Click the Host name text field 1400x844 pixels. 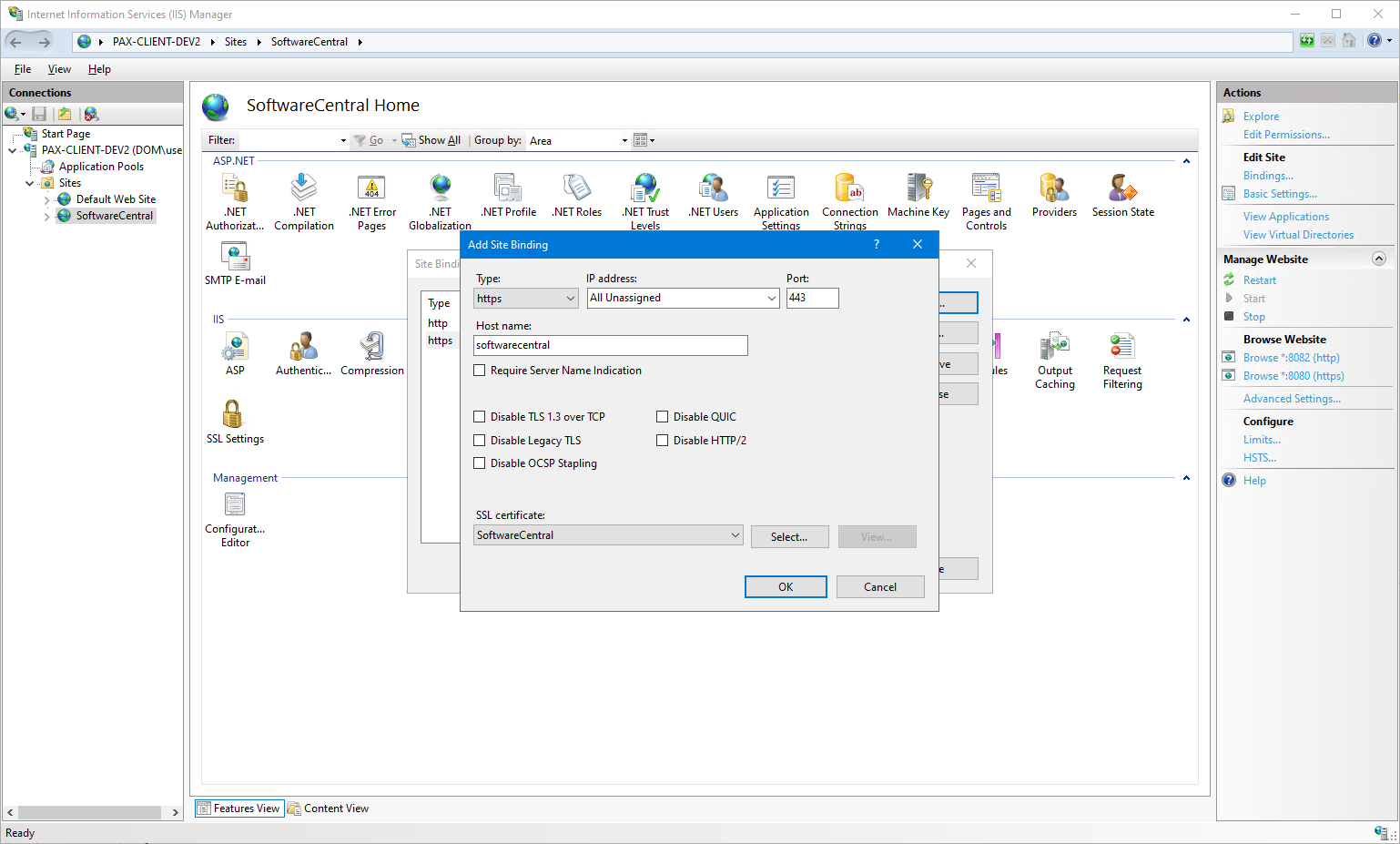pyautogui.click(x=610, y=345)
